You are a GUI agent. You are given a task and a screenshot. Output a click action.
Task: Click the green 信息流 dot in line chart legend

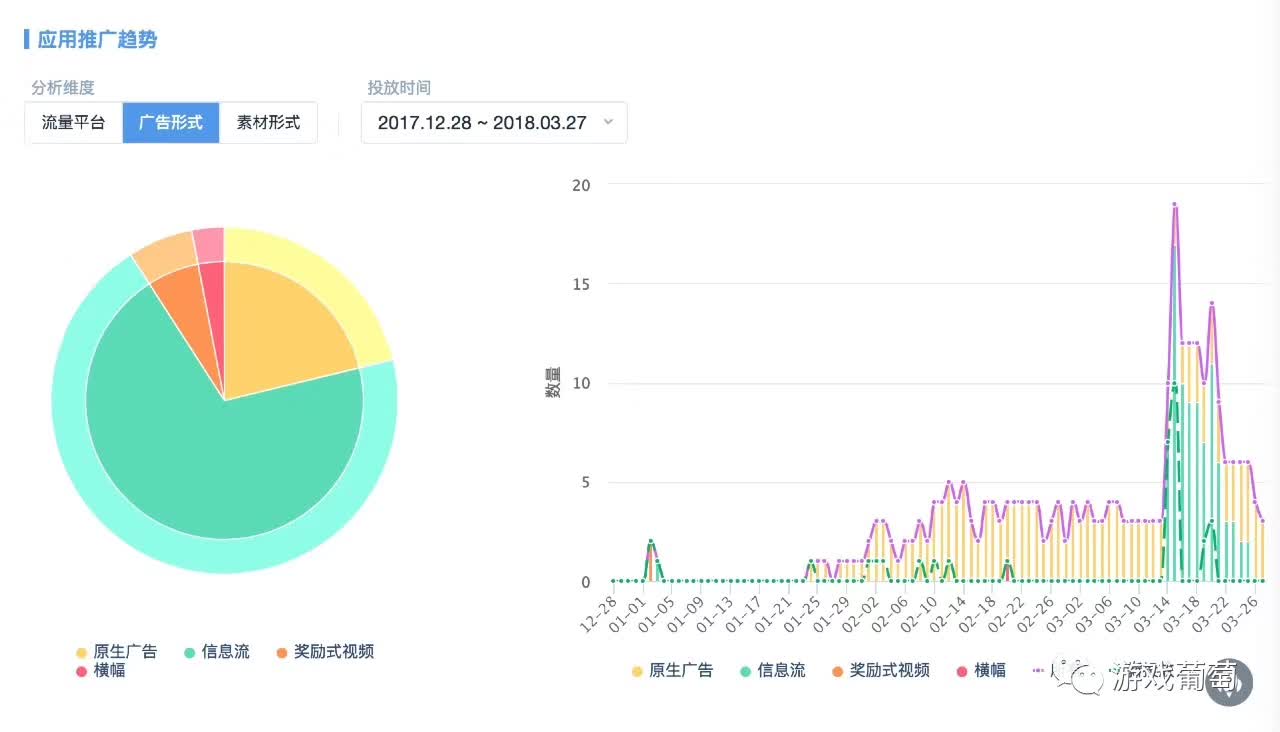745,671
